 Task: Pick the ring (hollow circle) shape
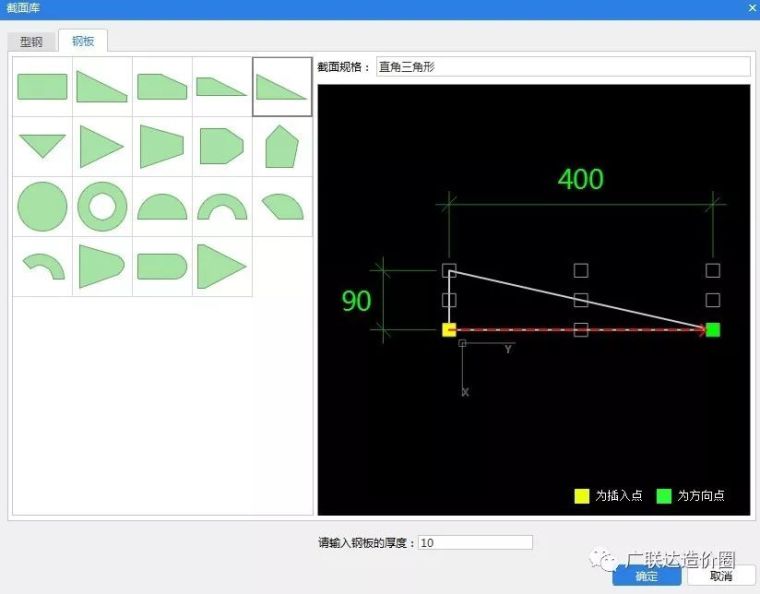coord(102,207)
